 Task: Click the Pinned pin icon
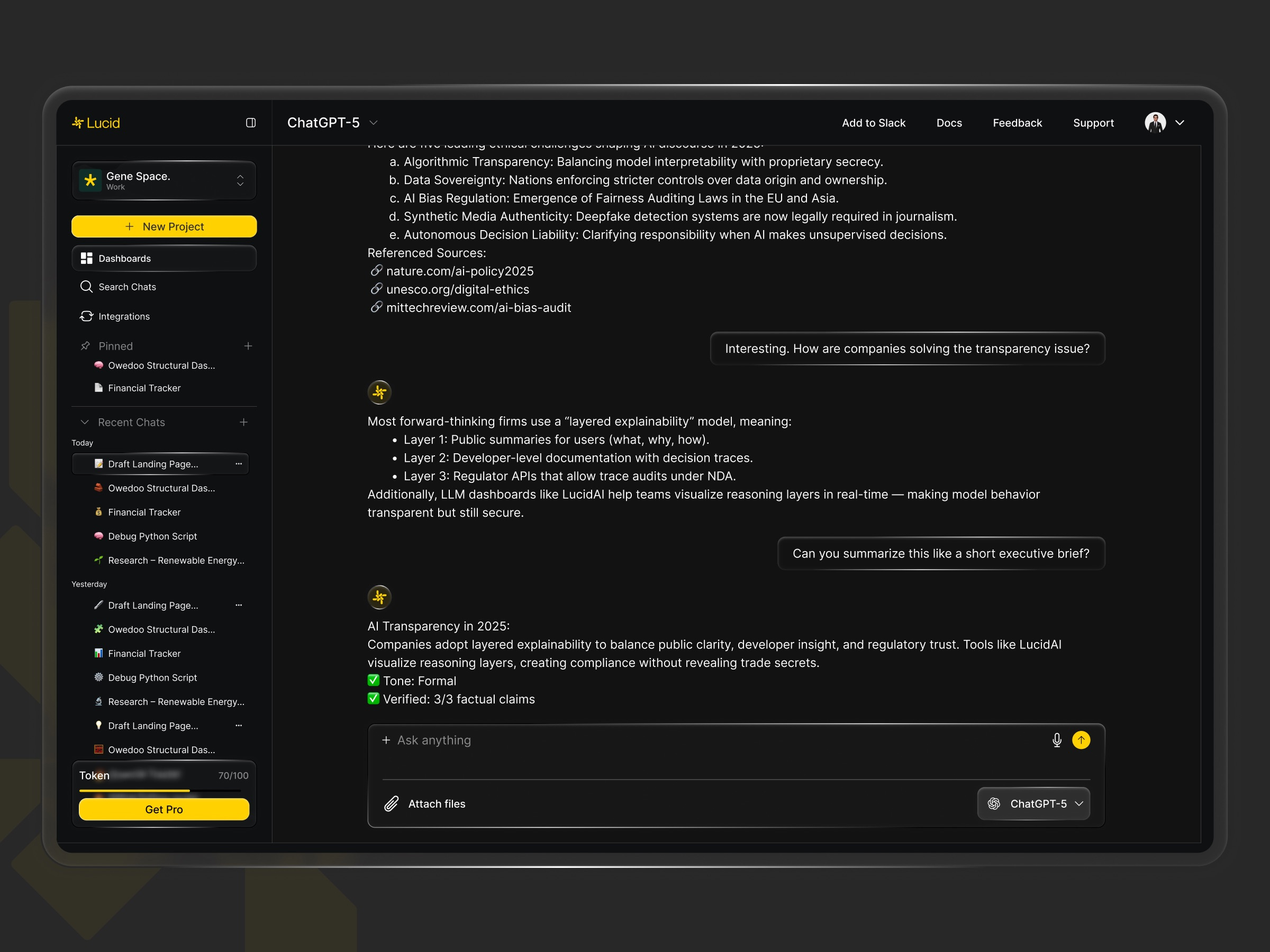coord(86,346)
